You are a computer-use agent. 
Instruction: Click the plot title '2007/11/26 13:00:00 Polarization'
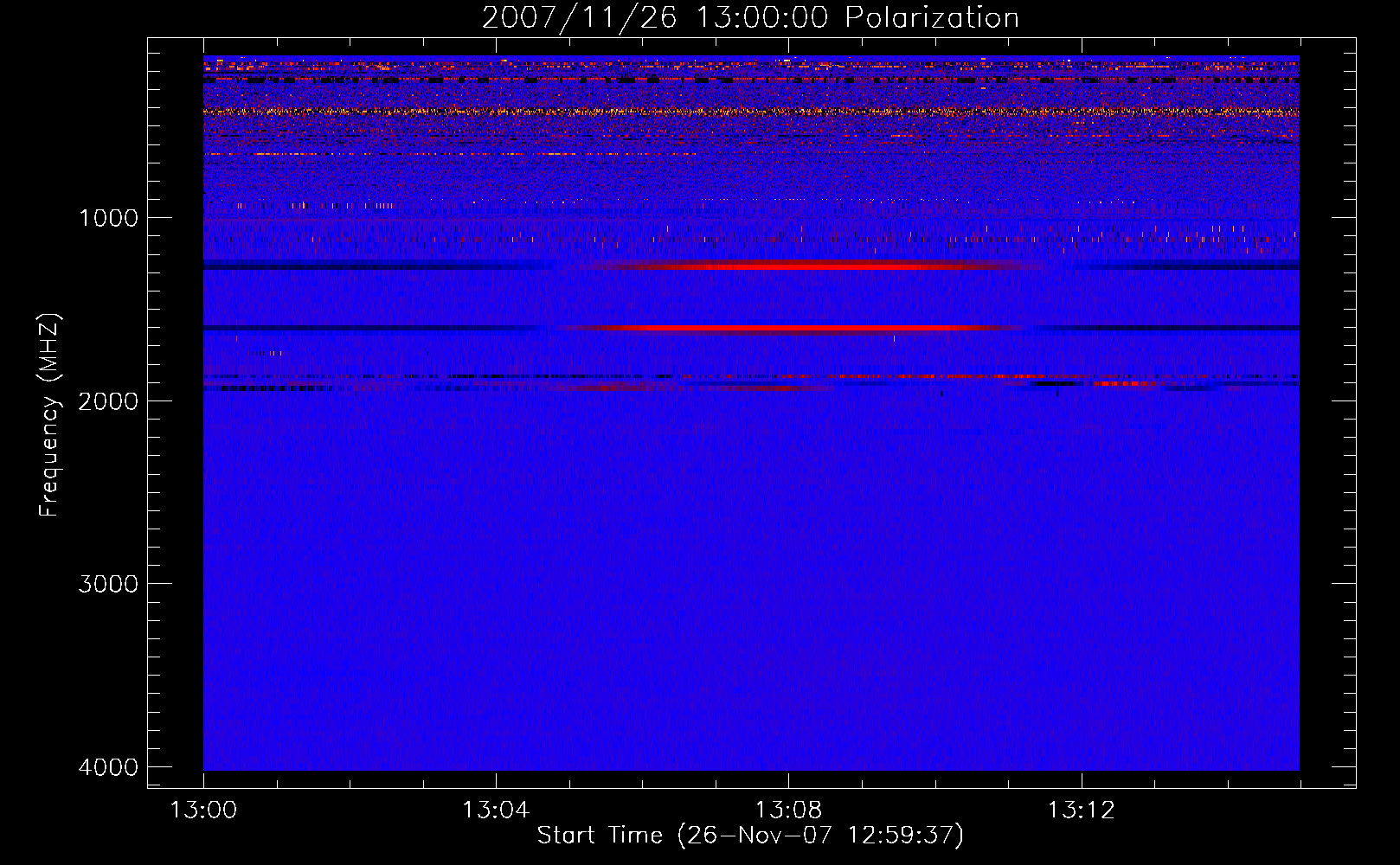[750, 17]
